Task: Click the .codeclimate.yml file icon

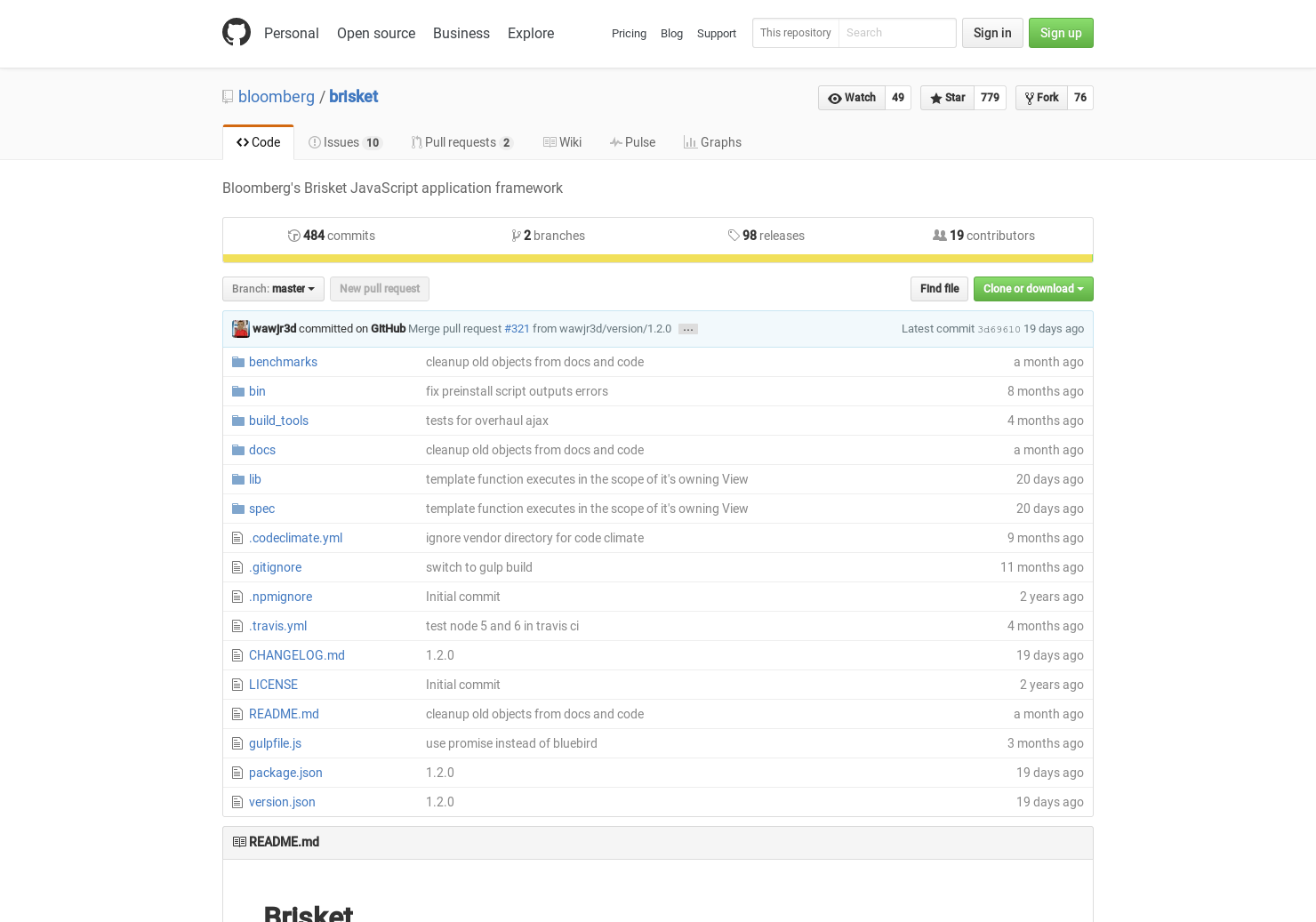Action: (x=237, y=538)
